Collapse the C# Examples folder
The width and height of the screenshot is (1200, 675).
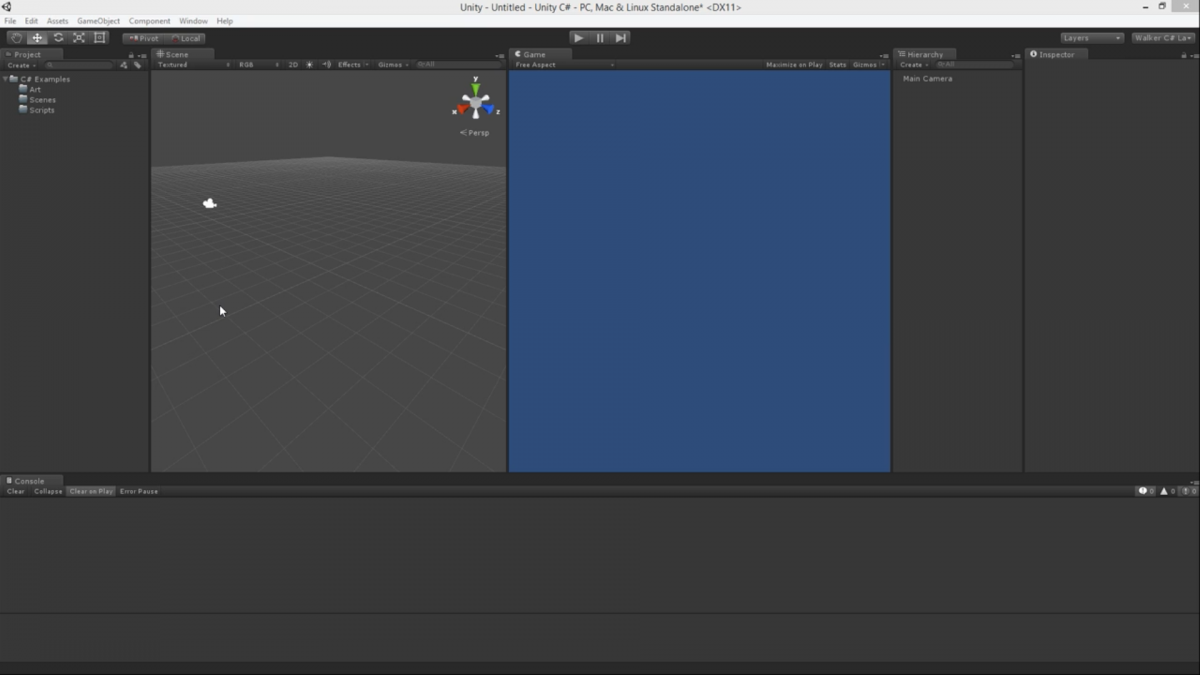(6, 79)
